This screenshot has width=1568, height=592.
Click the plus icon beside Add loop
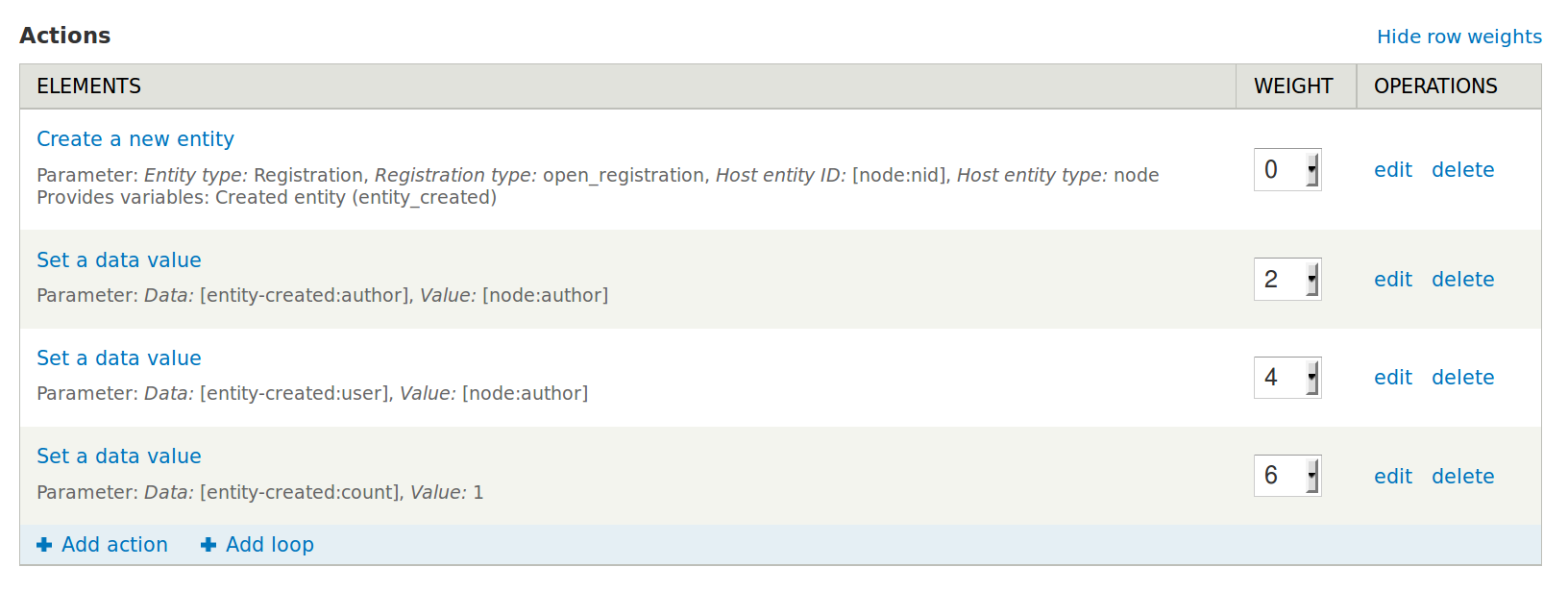208,545
